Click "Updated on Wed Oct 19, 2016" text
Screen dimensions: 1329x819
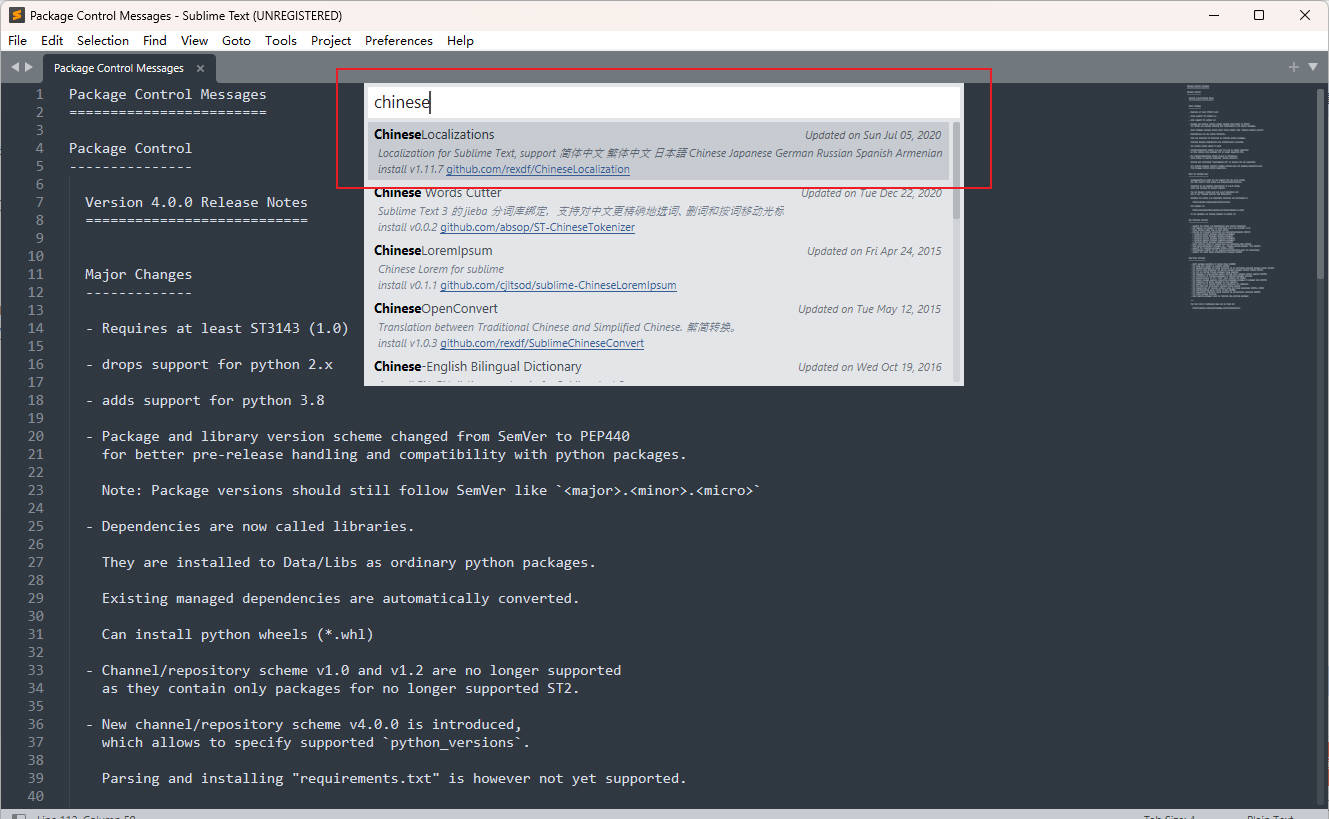[x=869, y=367]
